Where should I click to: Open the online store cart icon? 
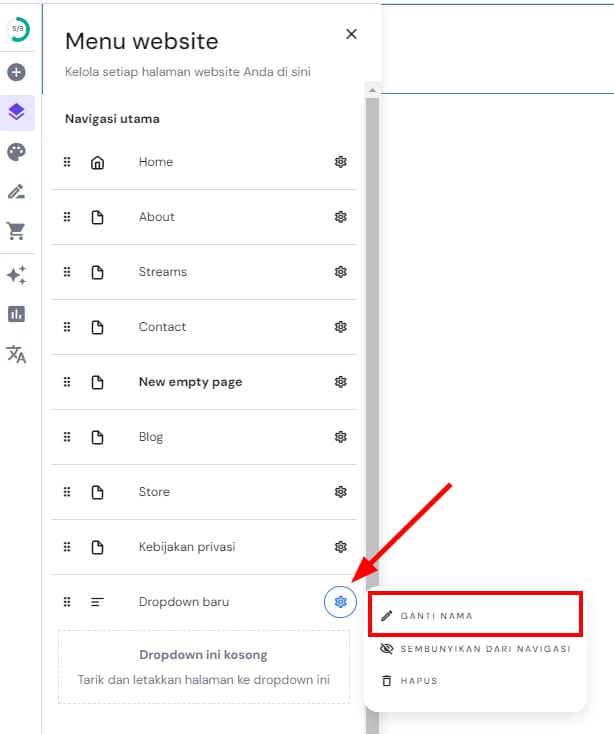[x=17, y=232]
